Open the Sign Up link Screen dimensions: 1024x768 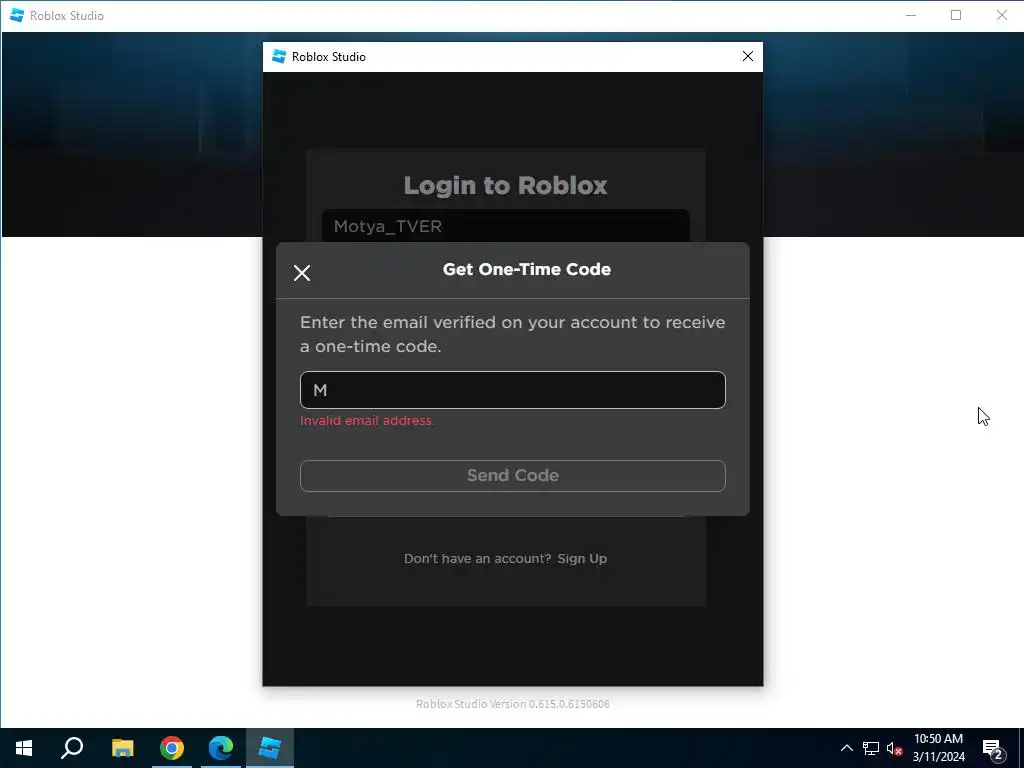pyautogui.click(x=582, y=558)
